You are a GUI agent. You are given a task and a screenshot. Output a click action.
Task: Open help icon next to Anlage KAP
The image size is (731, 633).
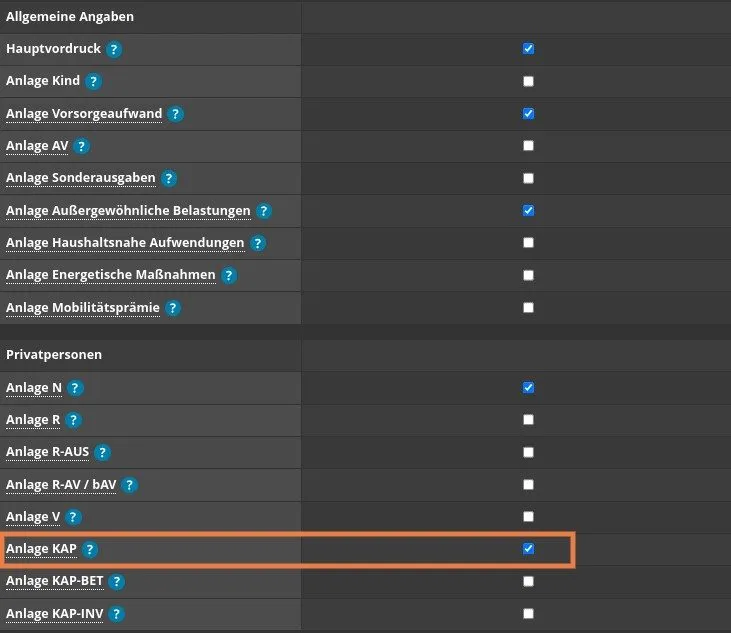coord(90,549)
